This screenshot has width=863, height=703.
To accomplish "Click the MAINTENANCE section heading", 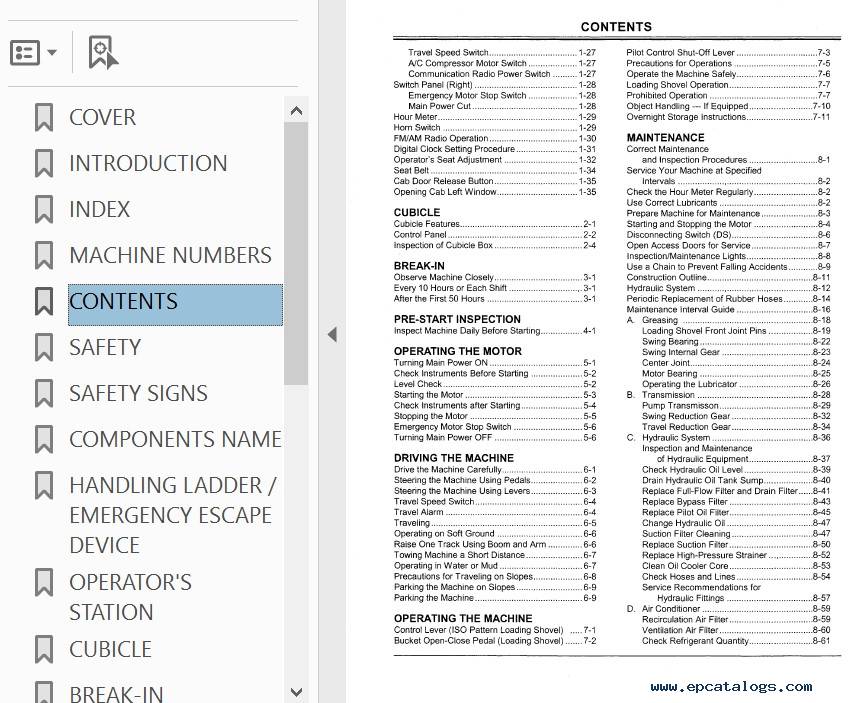I will coord(665,138).
